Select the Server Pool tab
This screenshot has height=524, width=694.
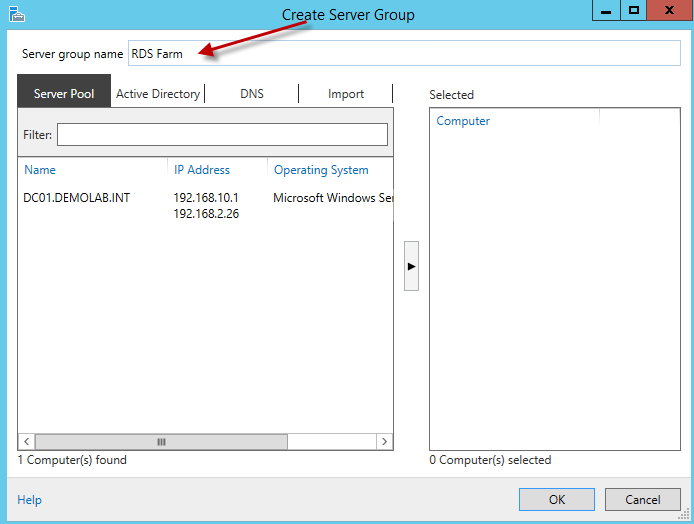tap(64, 94)
